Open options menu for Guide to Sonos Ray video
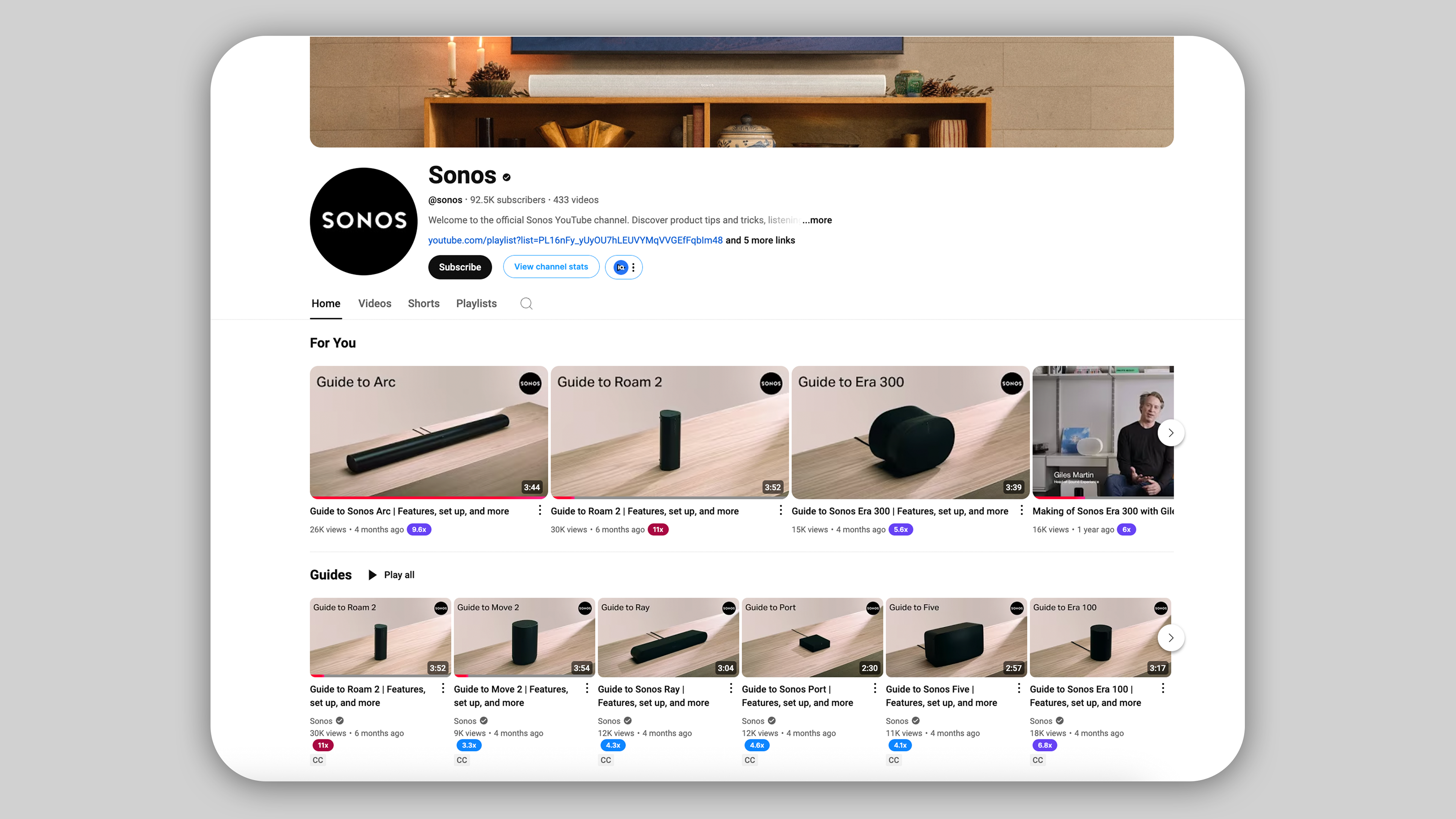The height and width of the screenshot is (819, 1456). click(x=731, y=689)
